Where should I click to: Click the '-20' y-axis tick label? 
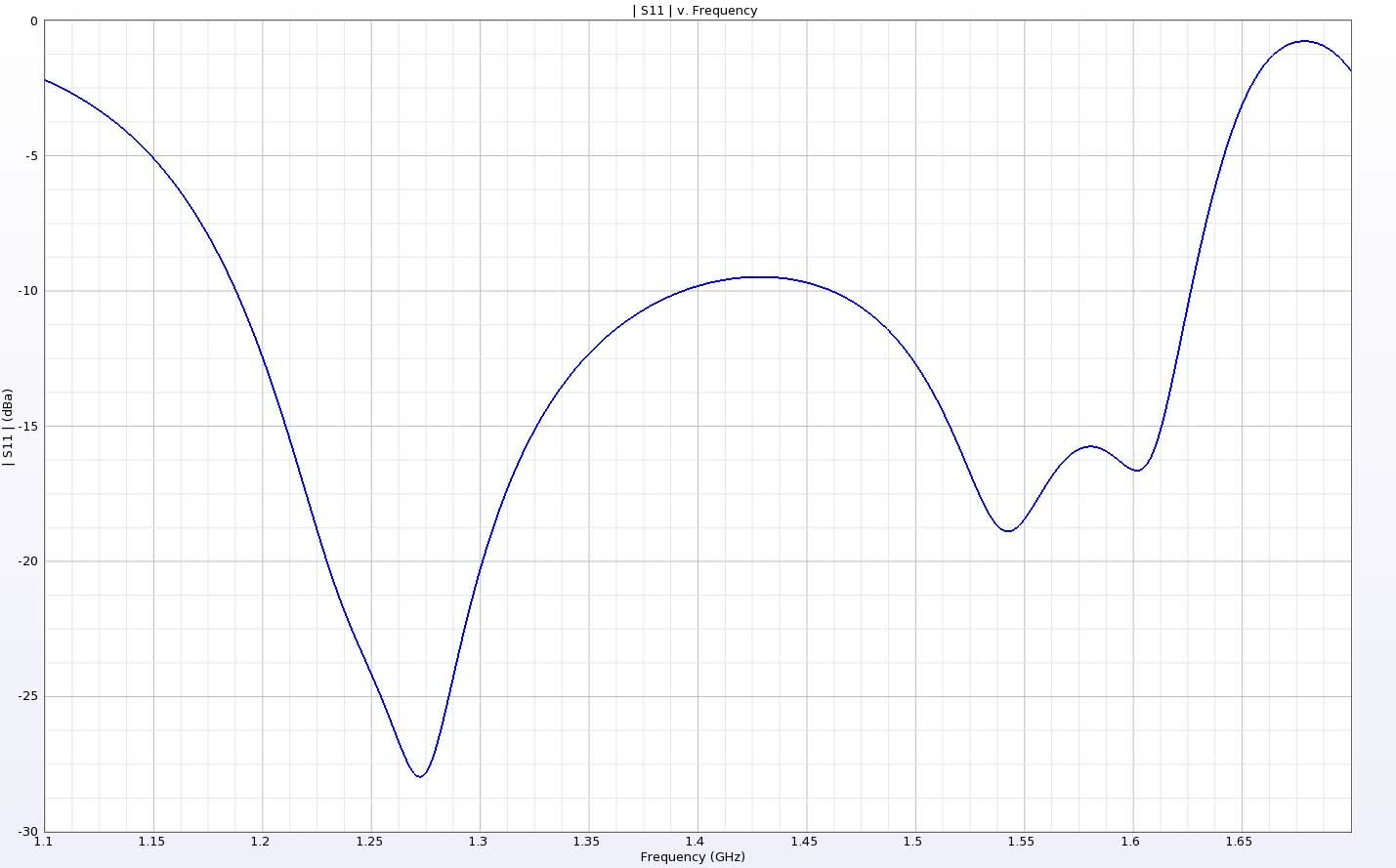coord(28,561)
